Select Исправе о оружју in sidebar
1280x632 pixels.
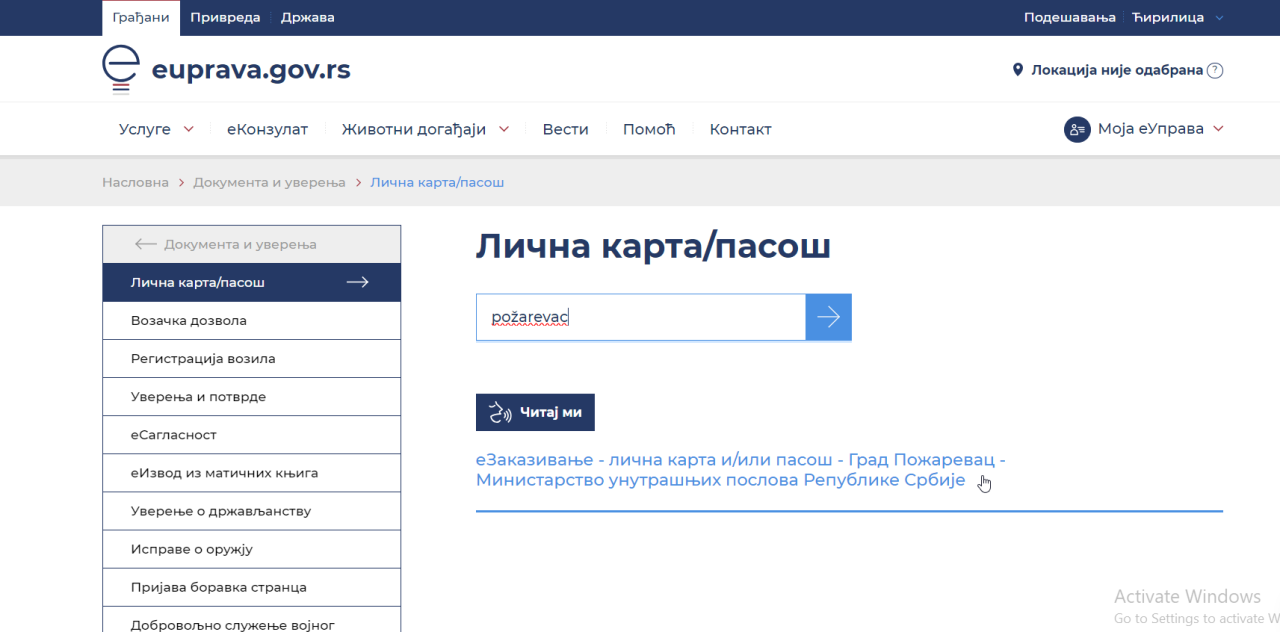[252, 548]
